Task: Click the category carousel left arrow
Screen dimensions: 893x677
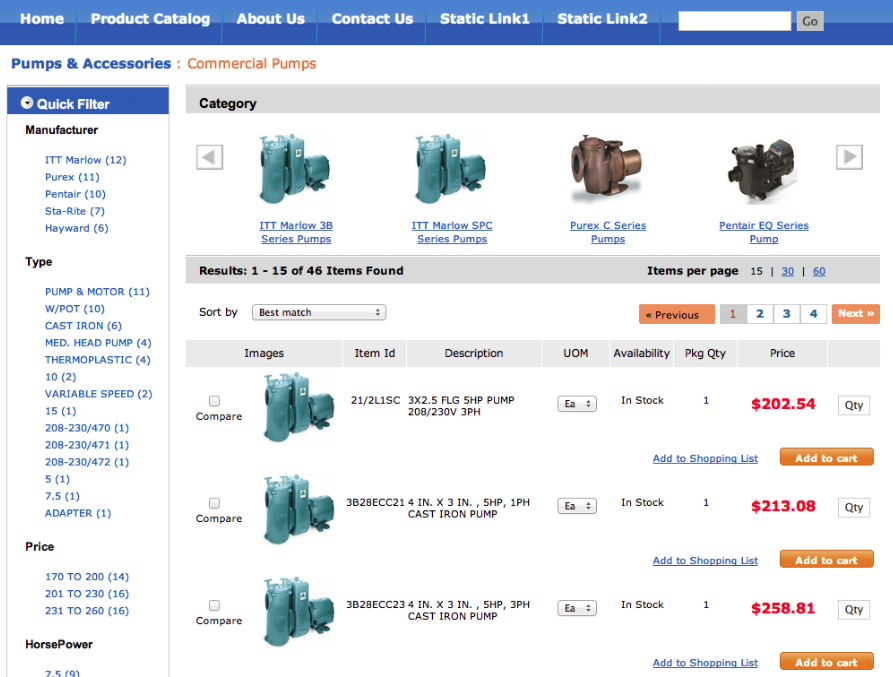Action: point(210,157)
